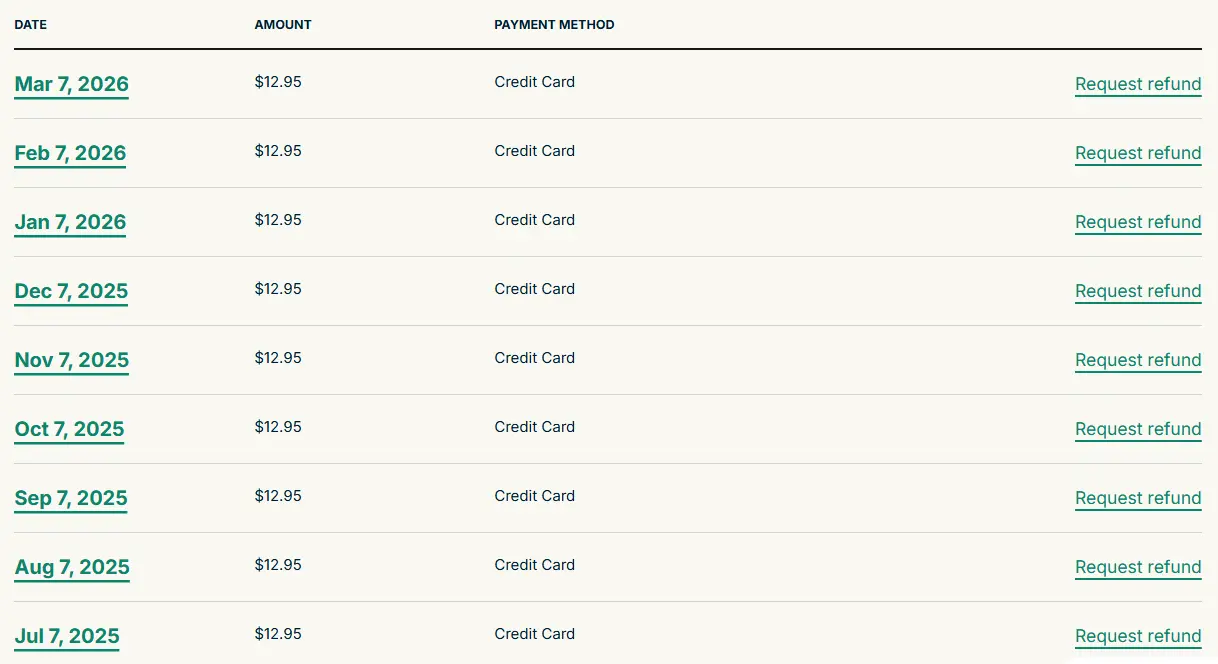
Task: Request refund for Oct 7, 2025 charge
Action: pos(1138,430)
